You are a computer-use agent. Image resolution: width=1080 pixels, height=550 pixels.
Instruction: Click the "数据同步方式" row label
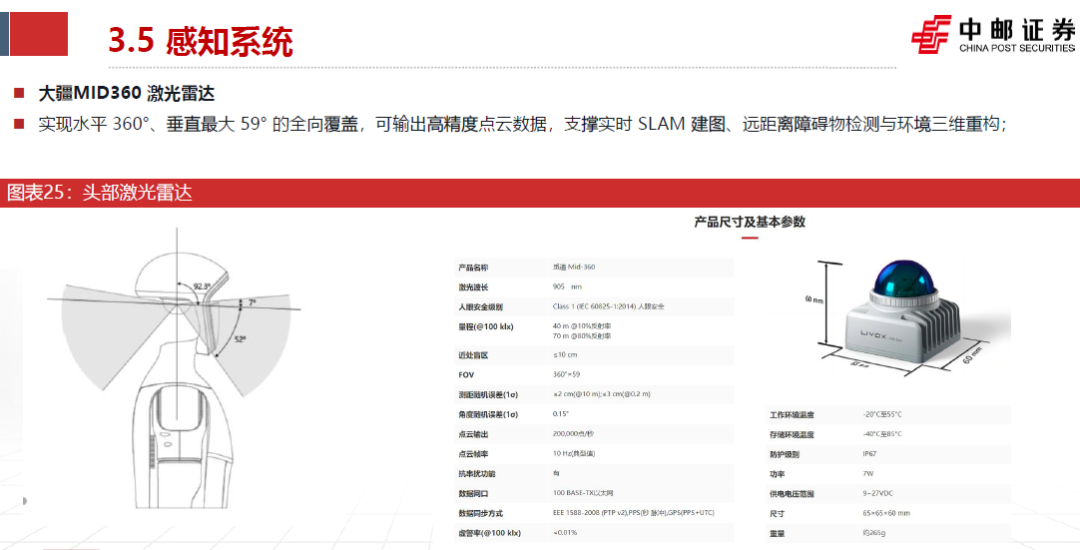click(x=480, y=514)
